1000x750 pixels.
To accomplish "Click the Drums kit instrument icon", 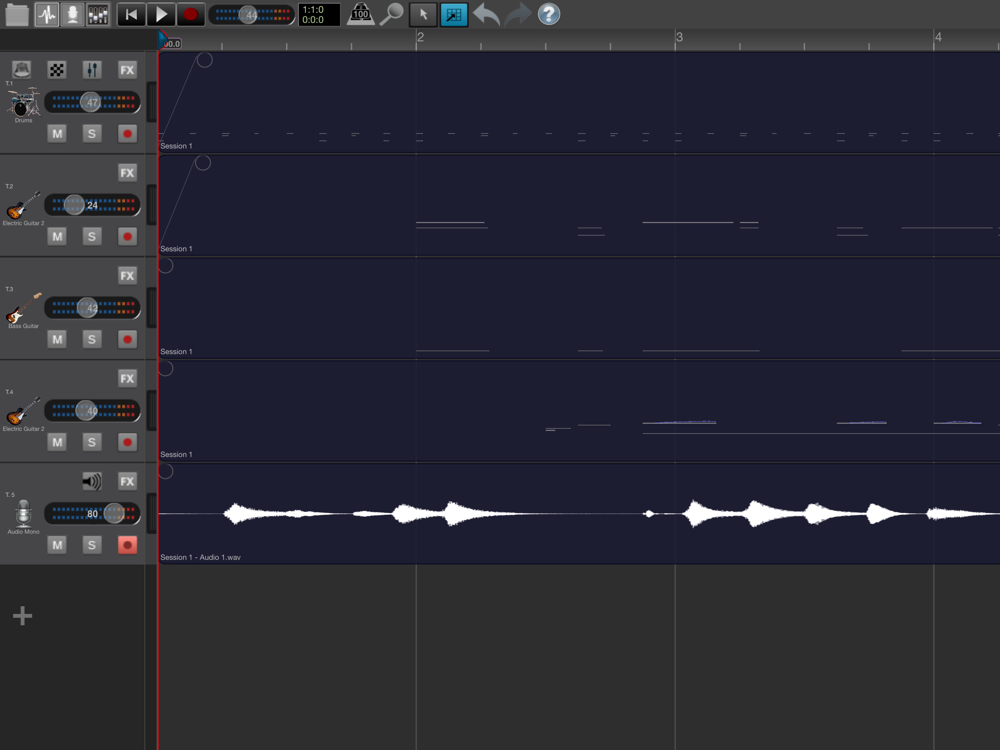I will click(x=23, y=103).
